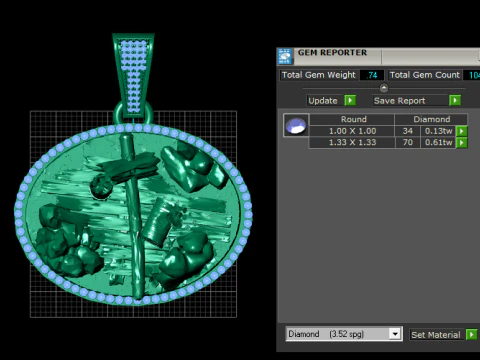Click the Round column header
Viewport: 480px width, 360px height.
tap(353, 119)
